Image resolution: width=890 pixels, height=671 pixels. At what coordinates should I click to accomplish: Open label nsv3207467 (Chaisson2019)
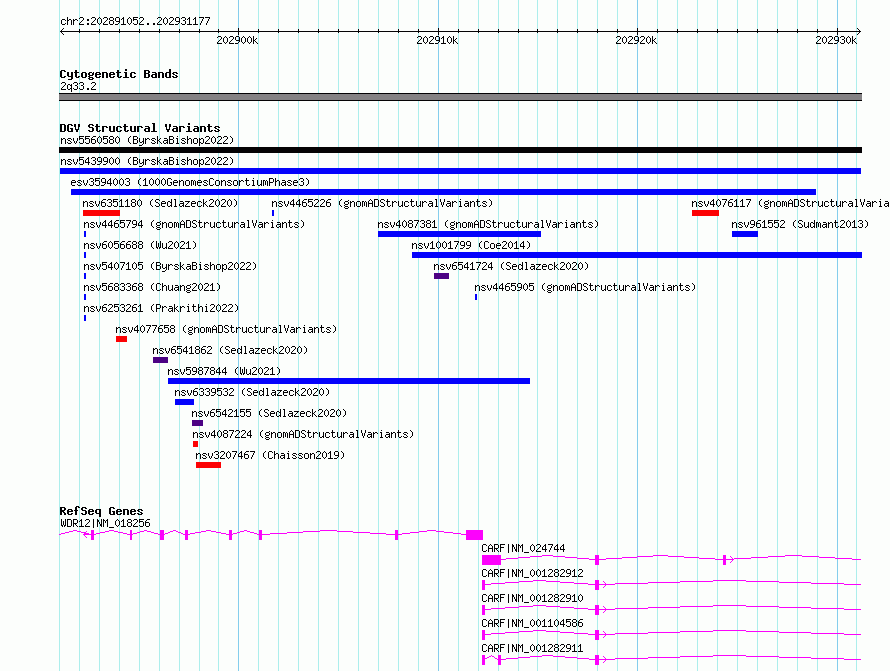(x=270, y=455)
